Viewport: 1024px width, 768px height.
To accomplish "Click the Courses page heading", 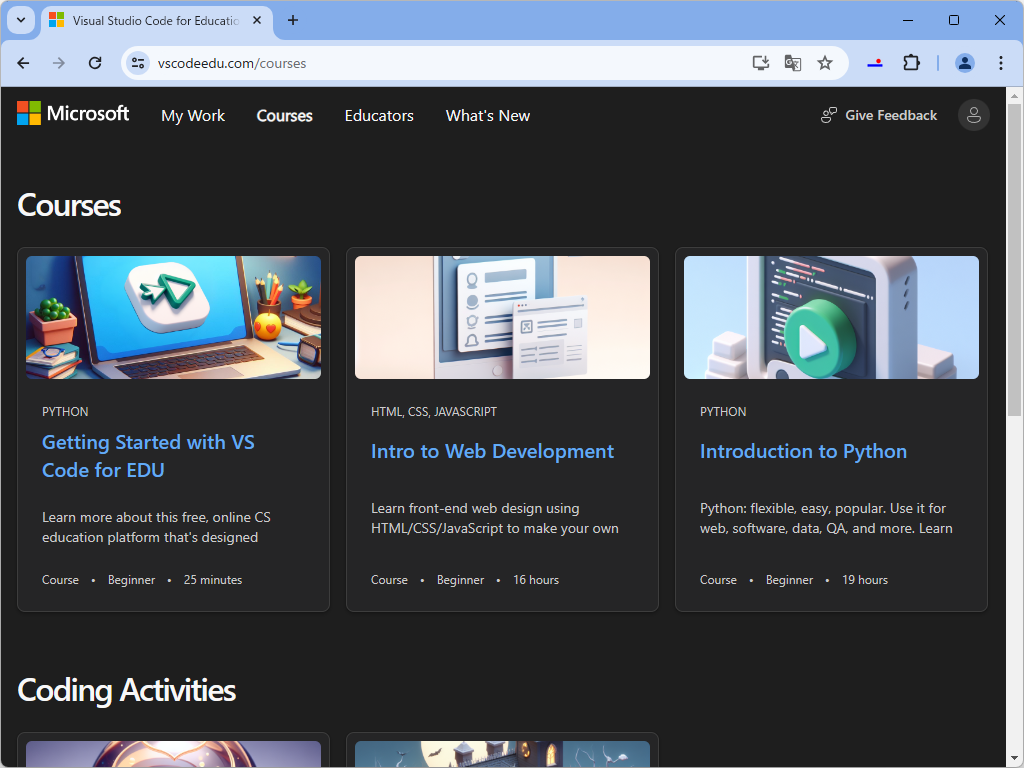I will pos(69,205).
